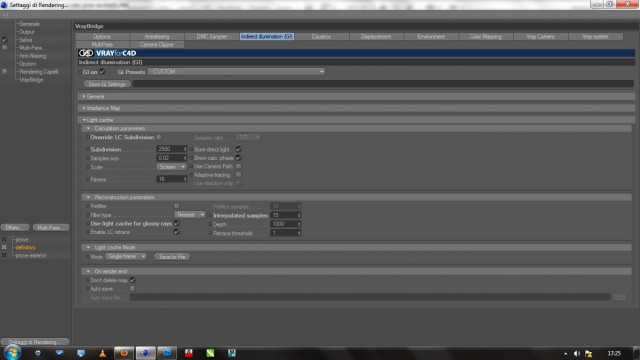Open the Environment tab
Screen dimensions: 640x360
(431, 37)
